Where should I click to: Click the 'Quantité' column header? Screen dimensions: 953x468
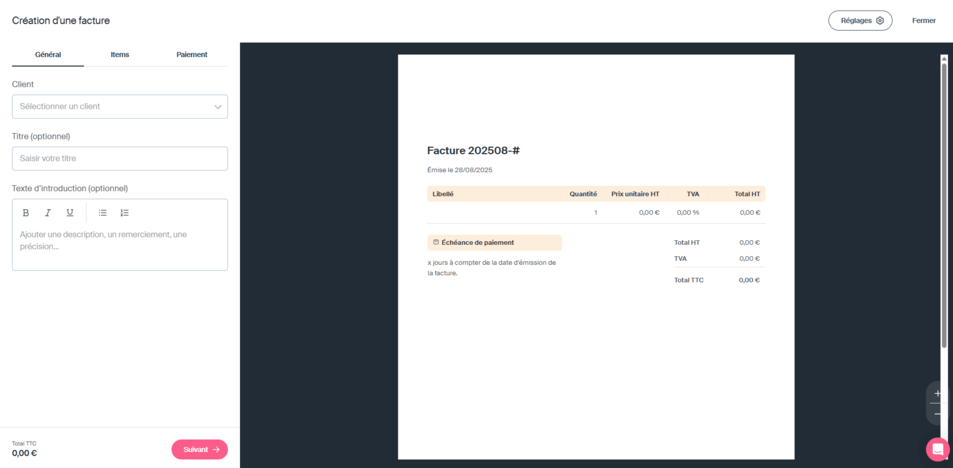point(583,194)
